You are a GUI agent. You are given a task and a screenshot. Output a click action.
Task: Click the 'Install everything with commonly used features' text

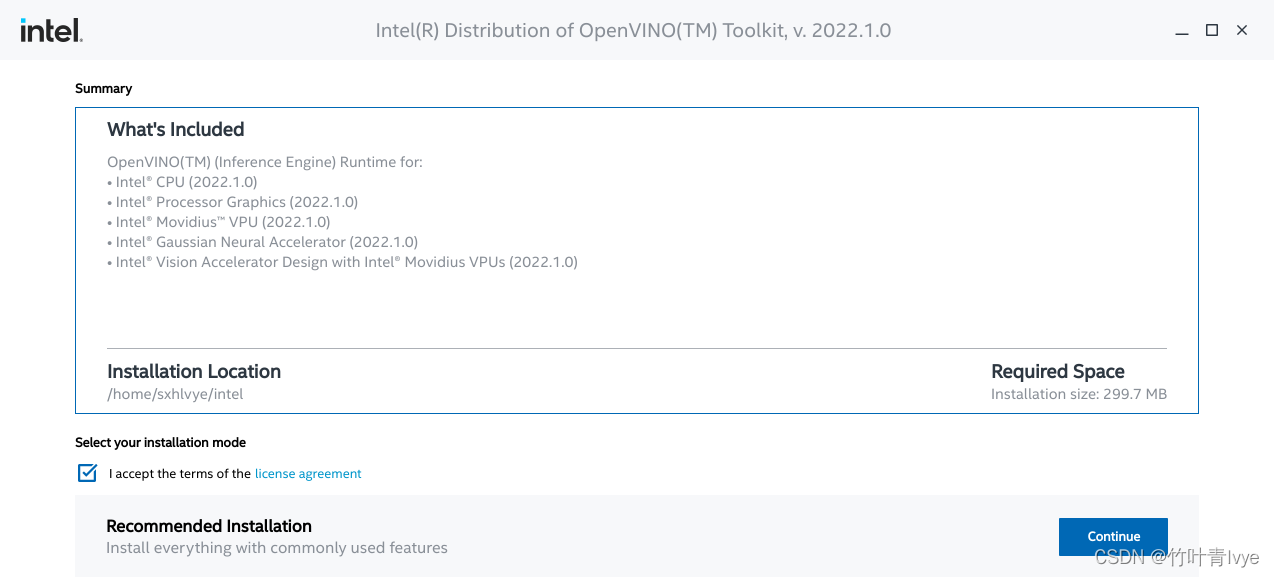point(277,548)
